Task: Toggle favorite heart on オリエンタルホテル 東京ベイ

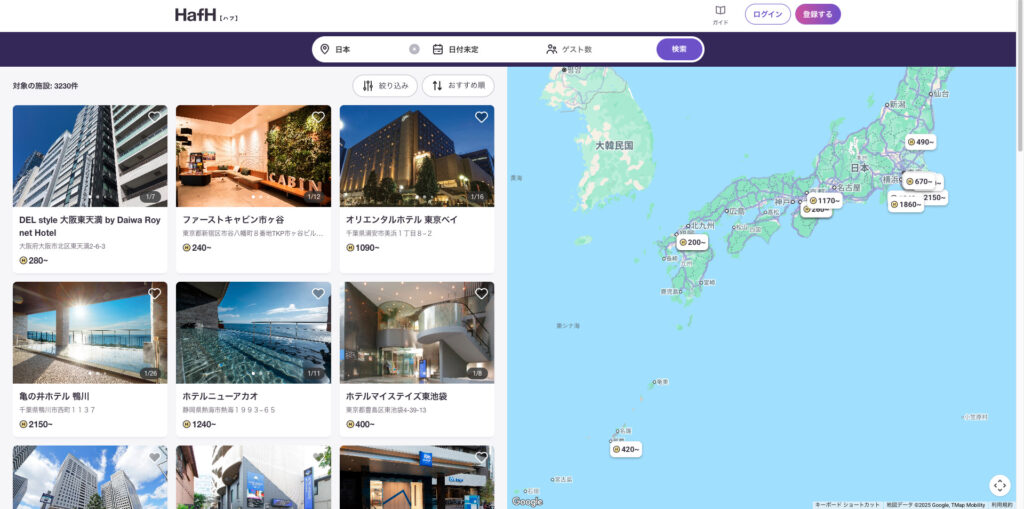Action: [x=481, y=117]
